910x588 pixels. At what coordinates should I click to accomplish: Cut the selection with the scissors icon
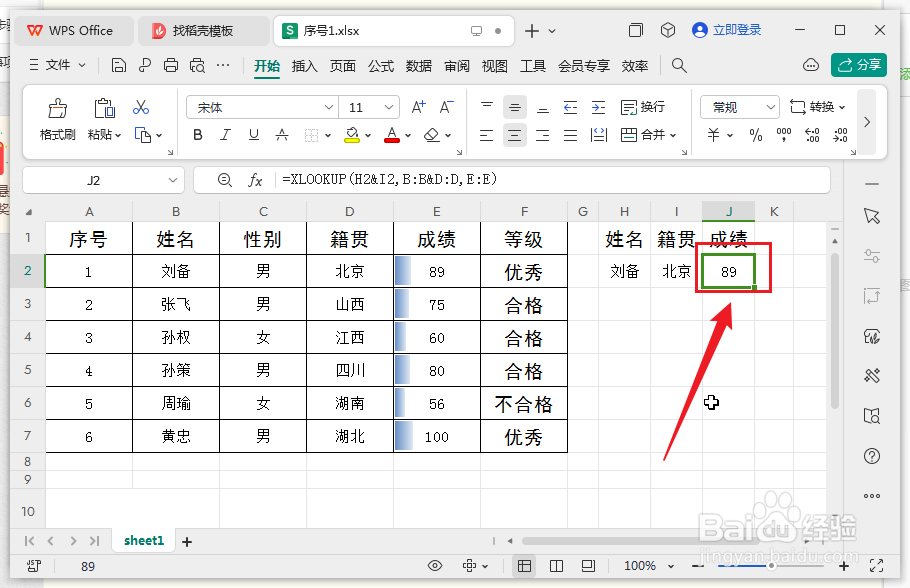(x=141, y=105)
